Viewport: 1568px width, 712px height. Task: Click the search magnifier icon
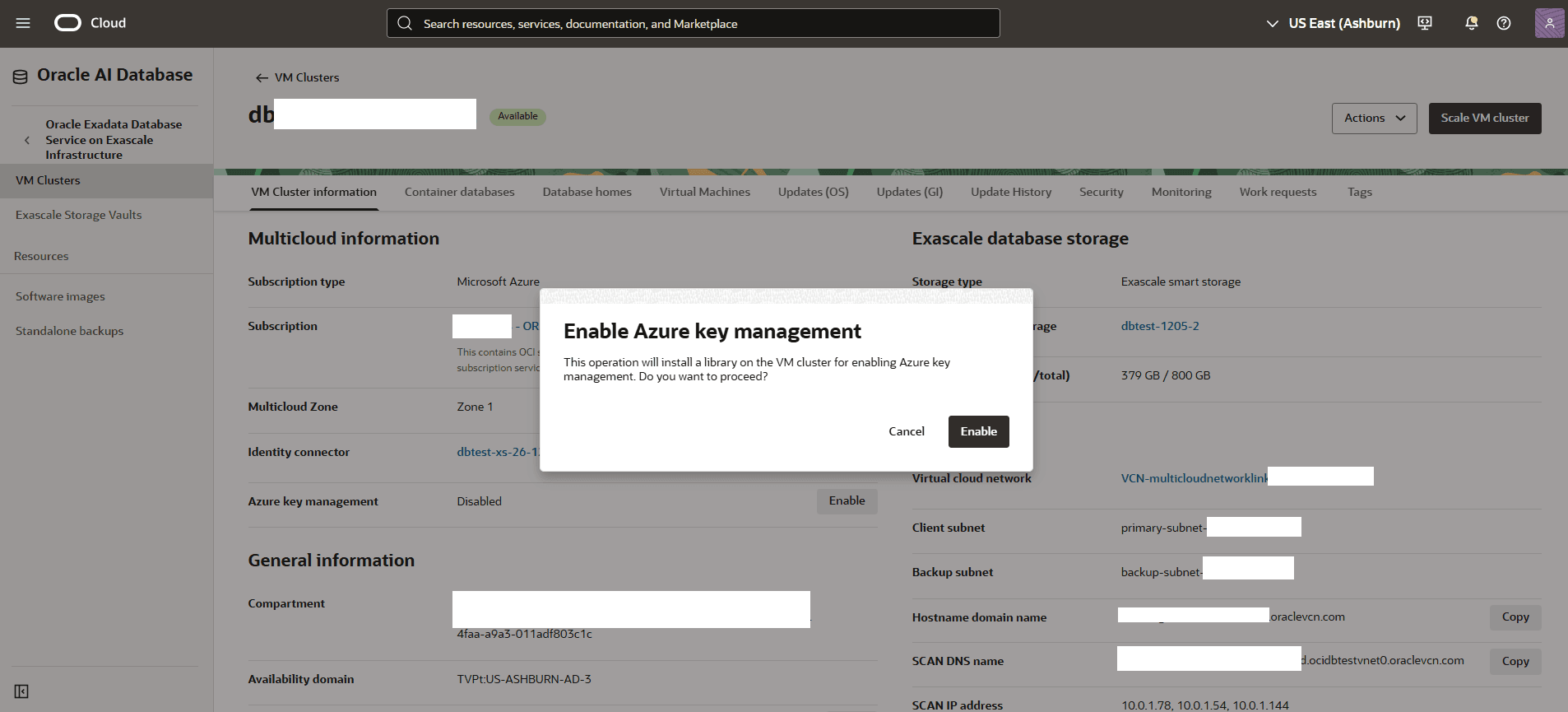(405, 23)
